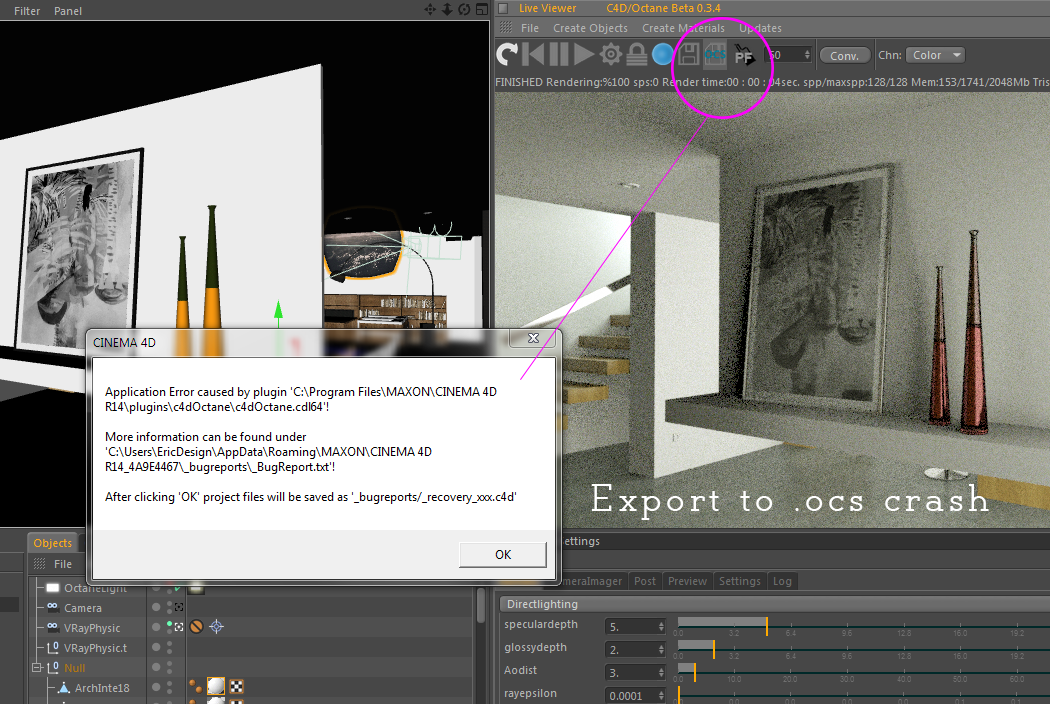Click the restart render icon in Live Viewer
The width and height of the screenshot is (1050, 704).
pos(507,54)
